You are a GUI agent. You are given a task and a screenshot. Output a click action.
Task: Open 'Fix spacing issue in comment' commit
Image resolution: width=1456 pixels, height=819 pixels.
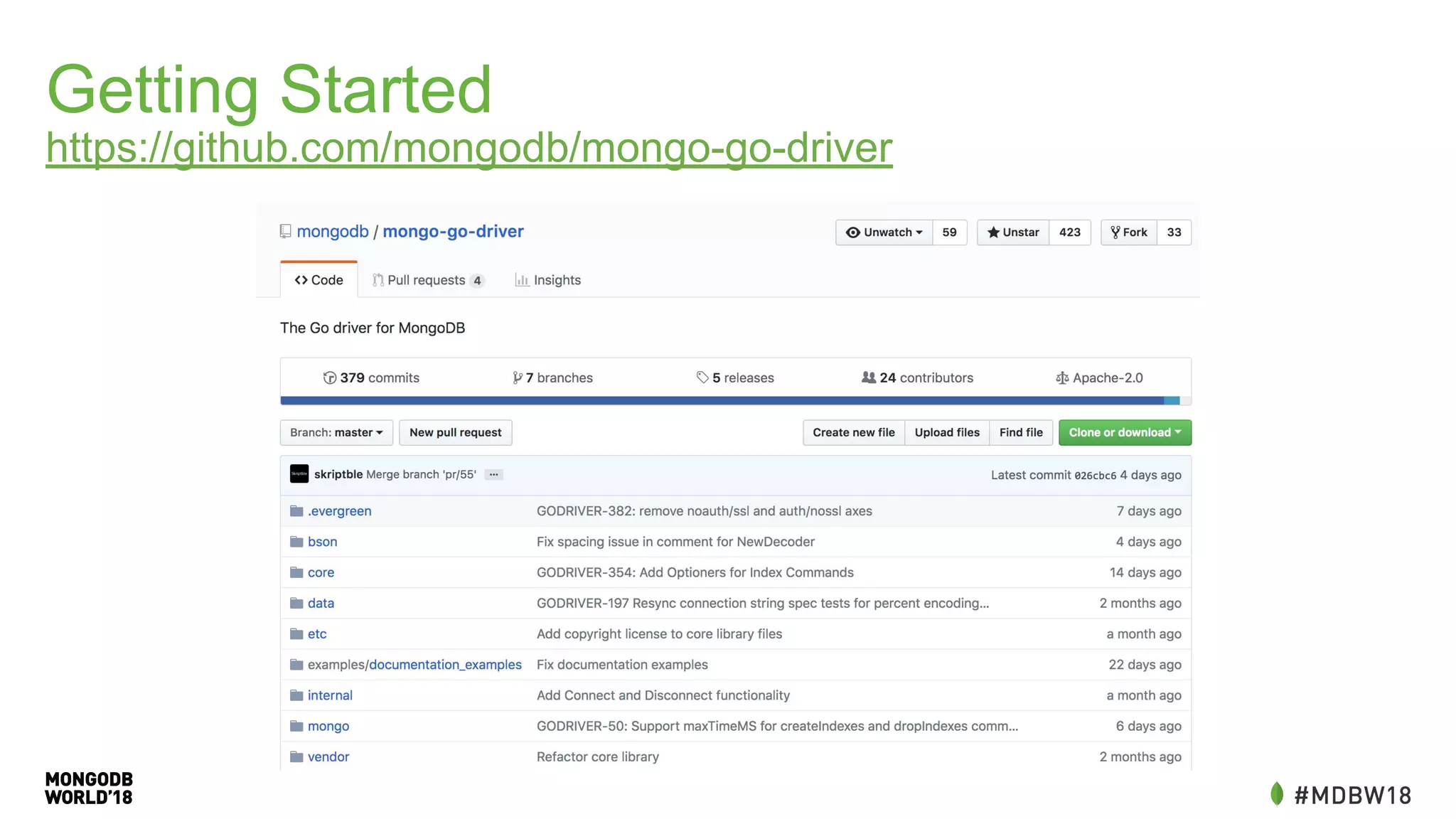pos(675,542)
